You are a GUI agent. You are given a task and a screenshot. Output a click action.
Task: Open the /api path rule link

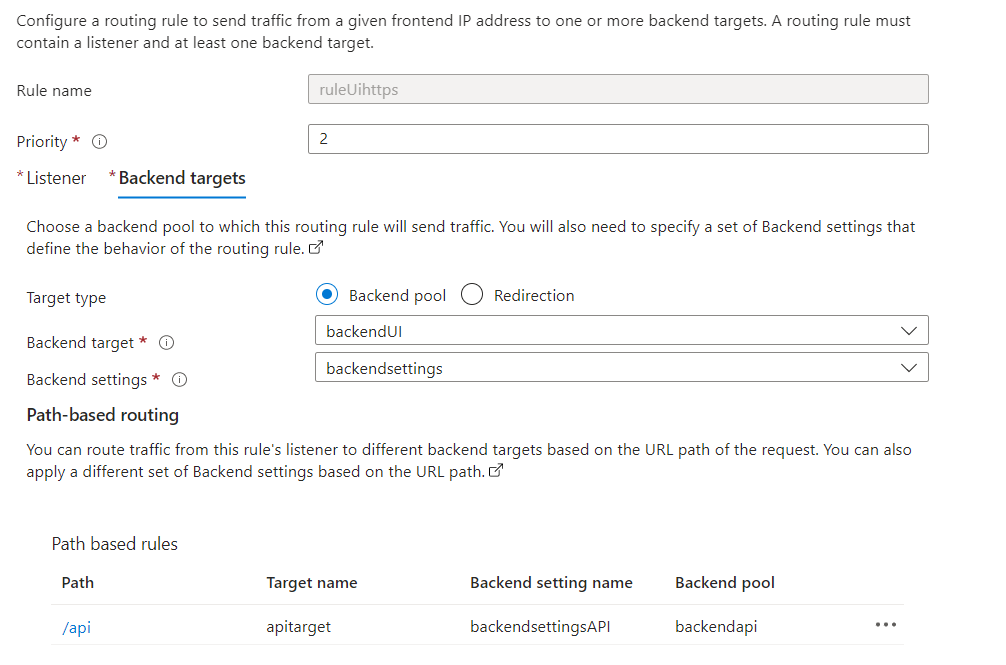[x=76, y=627]
